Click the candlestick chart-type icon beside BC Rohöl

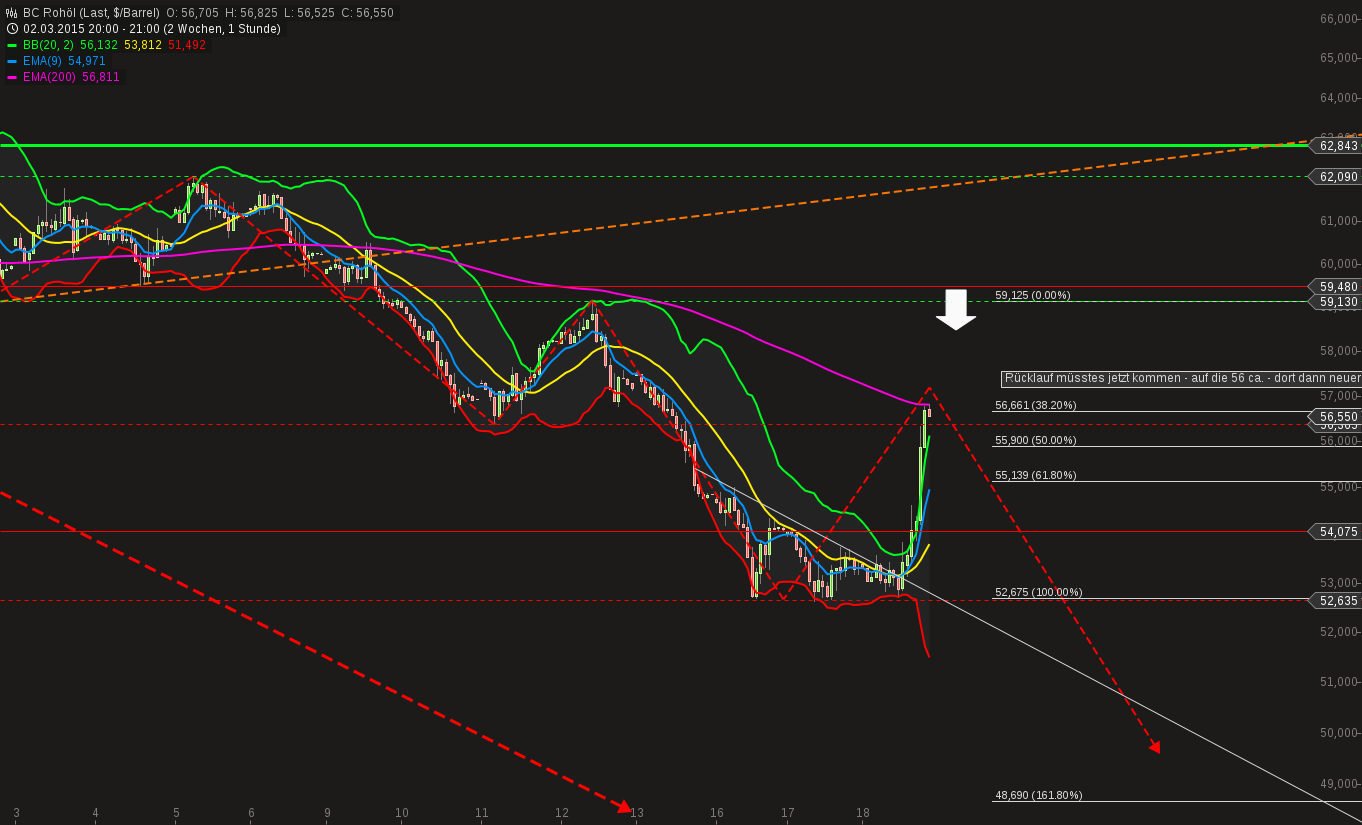point(12,13)
